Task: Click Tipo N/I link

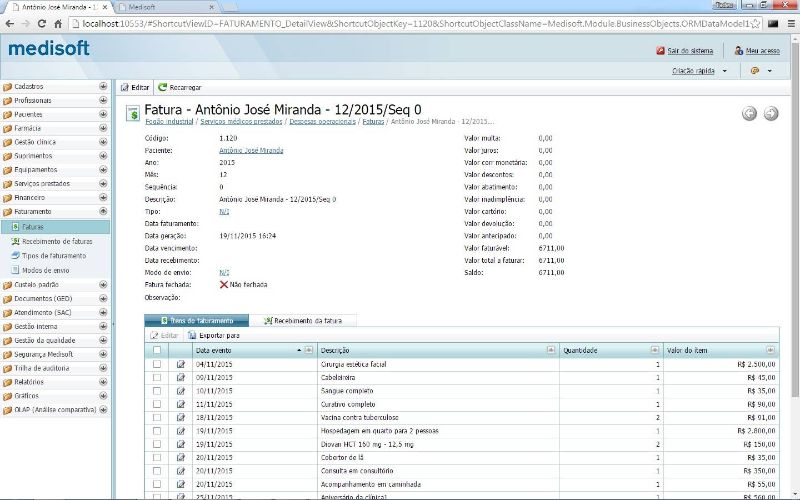Action: [224, 211]
